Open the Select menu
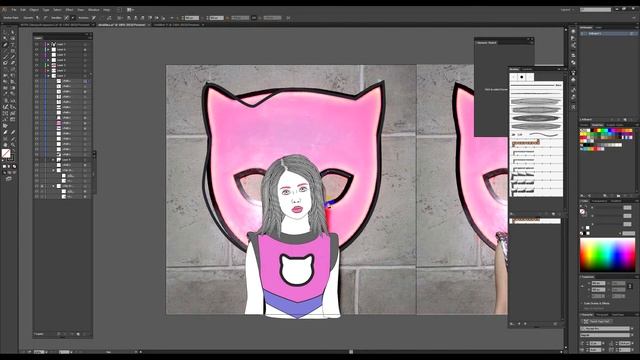640x360 pixels. (x=58, y=9)
